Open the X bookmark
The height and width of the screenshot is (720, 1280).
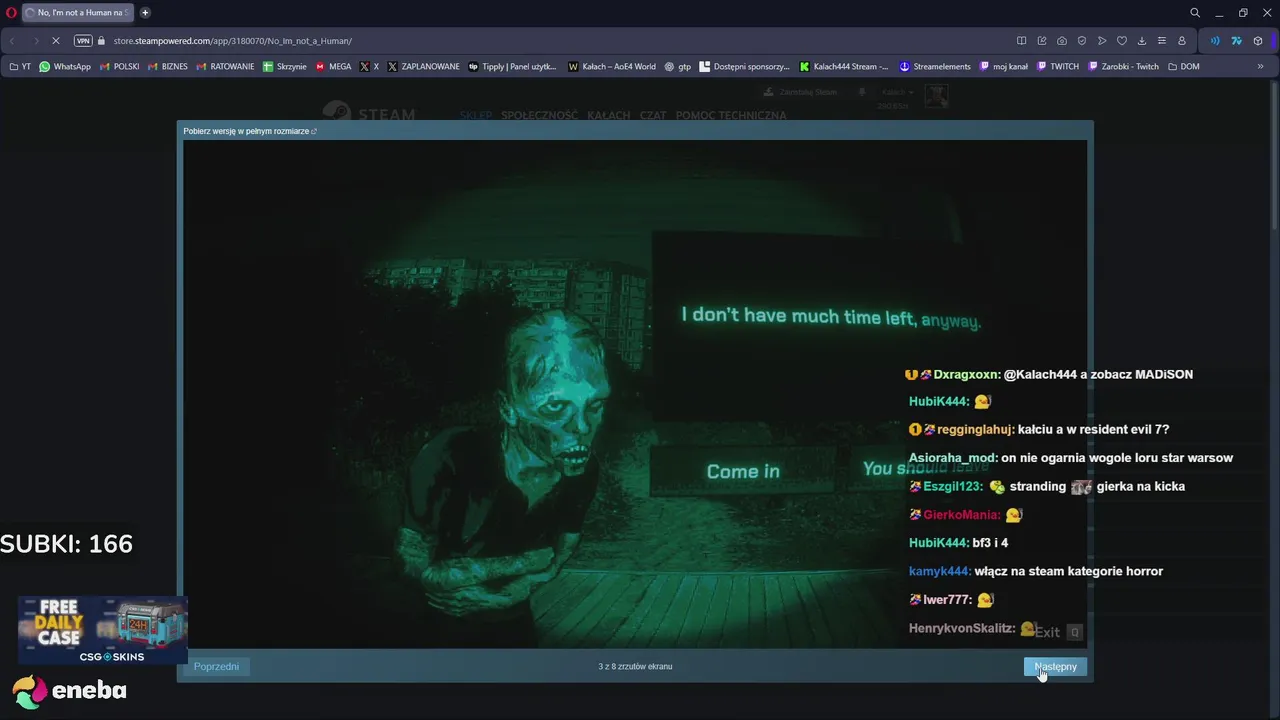[x=370, y=66]
